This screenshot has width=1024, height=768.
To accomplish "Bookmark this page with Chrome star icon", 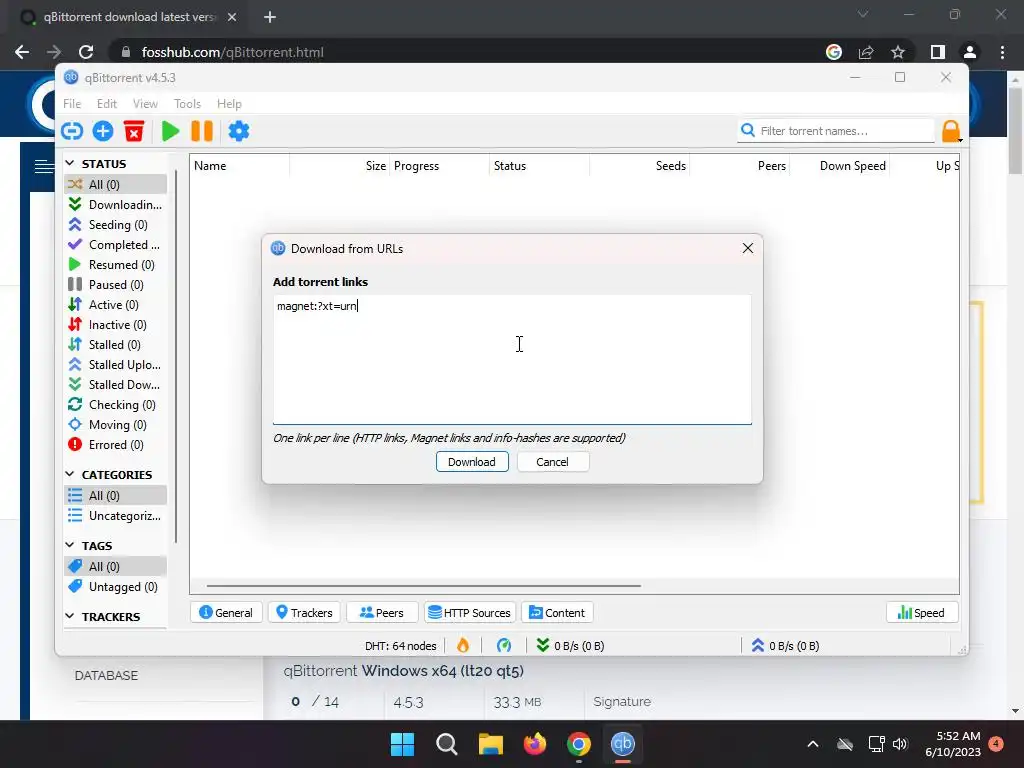I will point(898,52).
